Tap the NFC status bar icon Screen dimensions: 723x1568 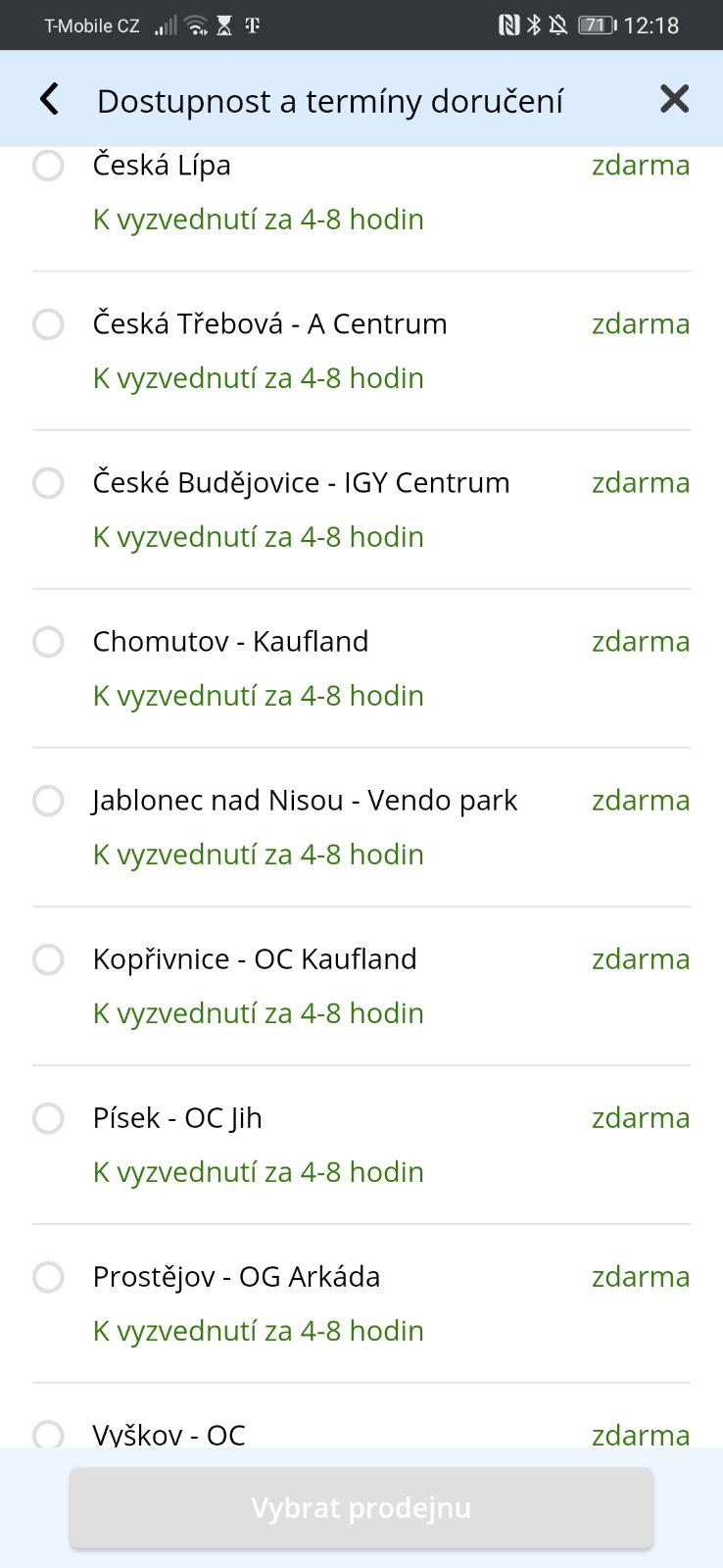tap(508, 25)
